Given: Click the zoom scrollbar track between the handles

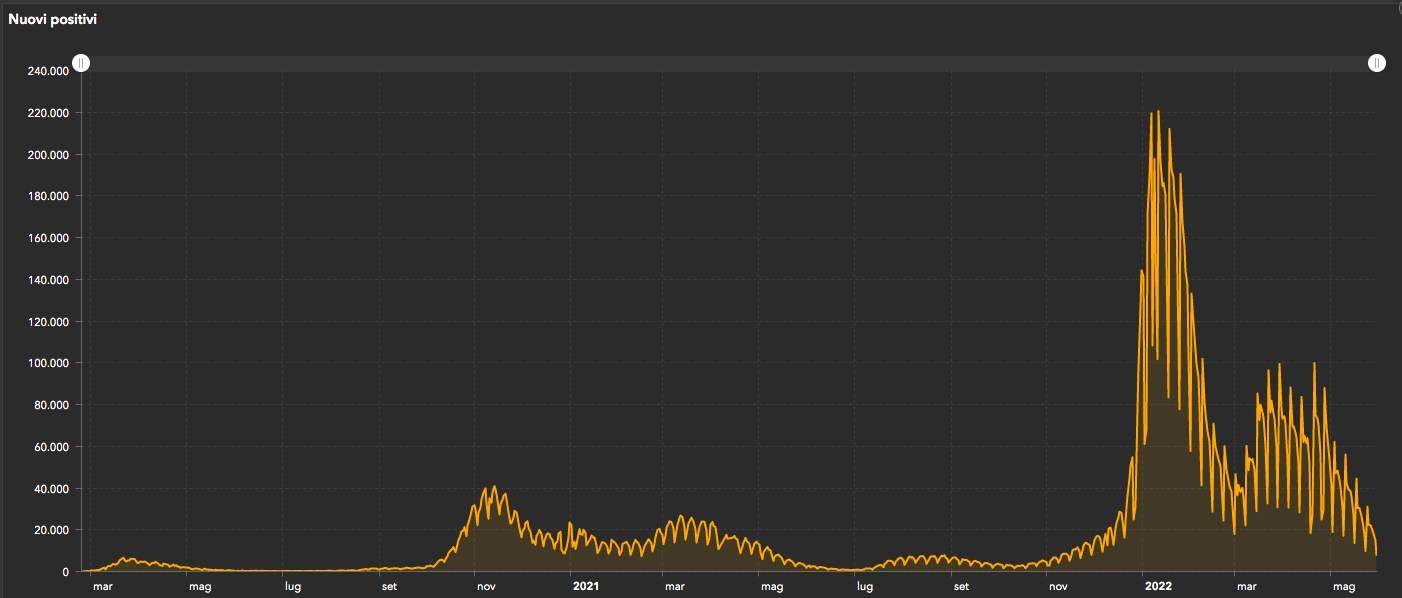Looking at the screenshot, I should [x=729, y=64].
